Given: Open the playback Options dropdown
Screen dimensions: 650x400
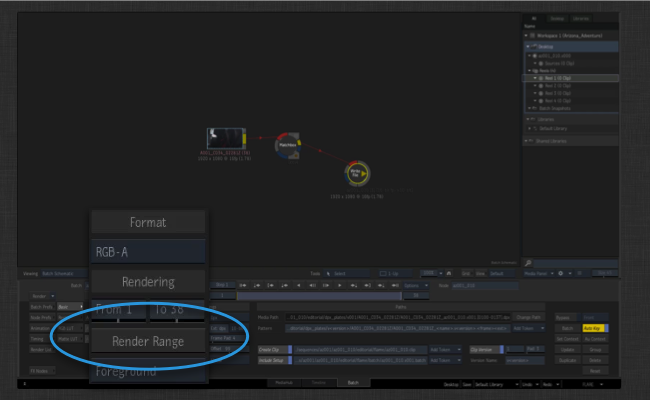Looking at the screenshot, I should [x=416, y=285].
